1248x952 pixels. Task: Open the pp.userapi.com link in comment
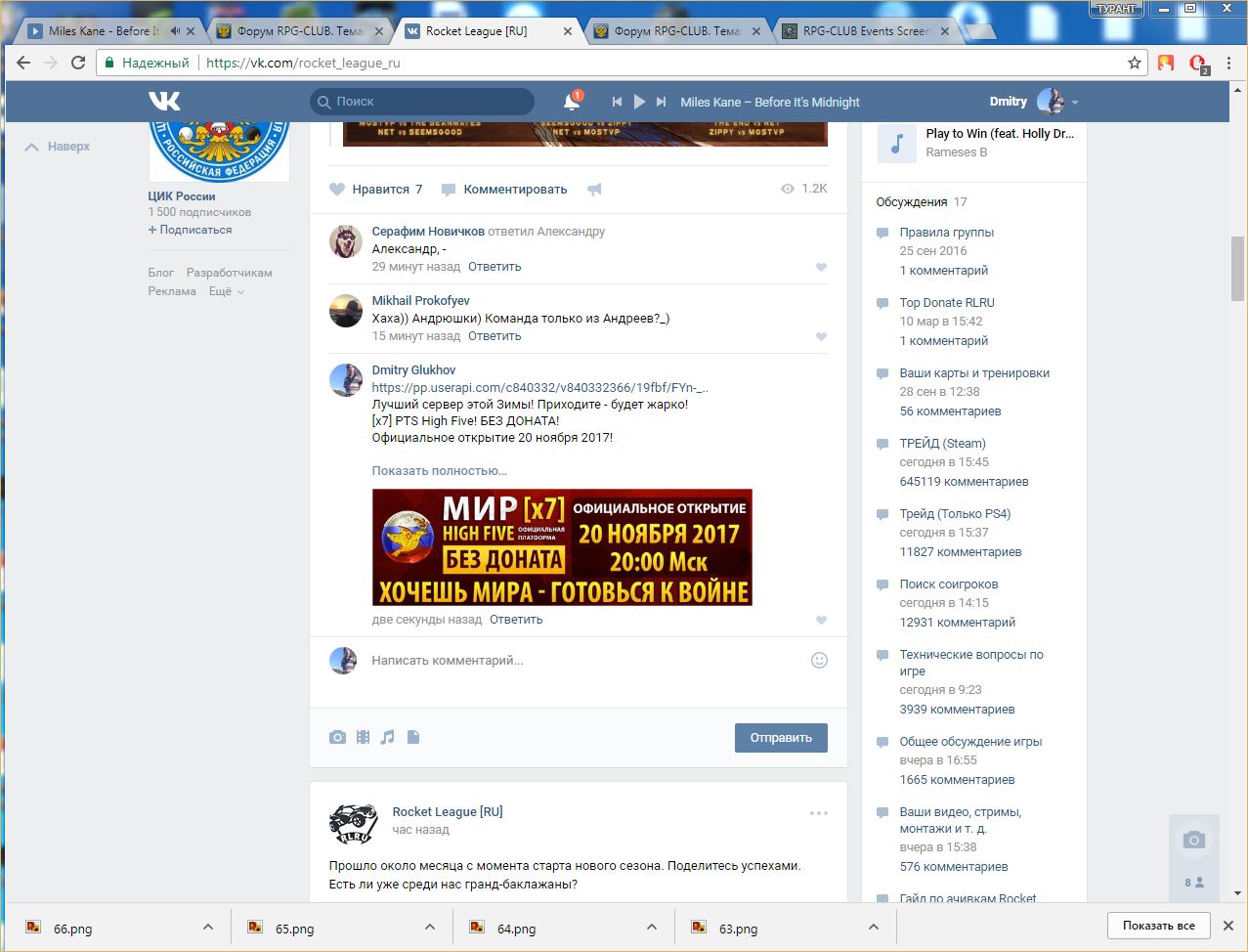click(539, 388)
